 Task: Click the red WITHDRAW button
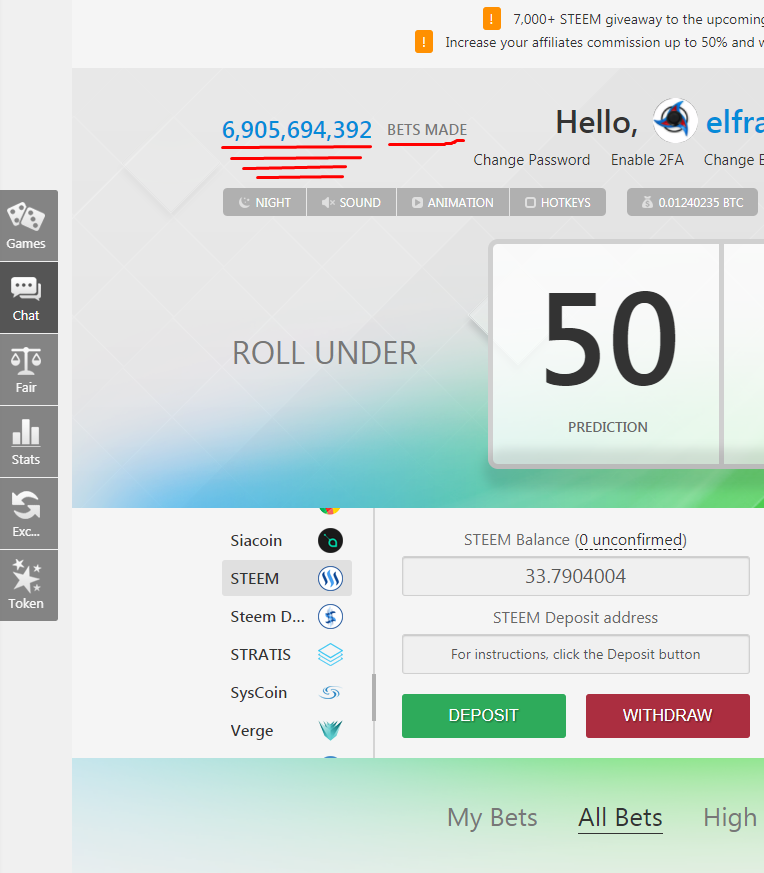pyautogui.click(x=668, y=715)
